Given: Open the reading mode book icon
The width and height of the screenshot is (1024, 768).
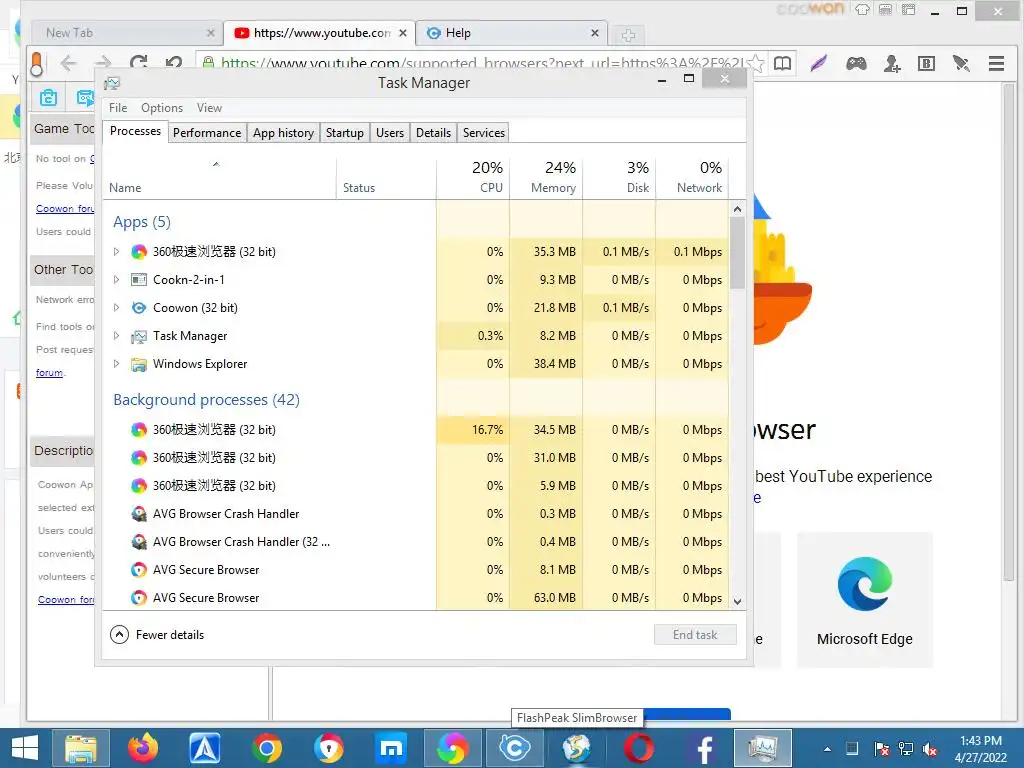Looking at the screenshot, I should 782,63.
